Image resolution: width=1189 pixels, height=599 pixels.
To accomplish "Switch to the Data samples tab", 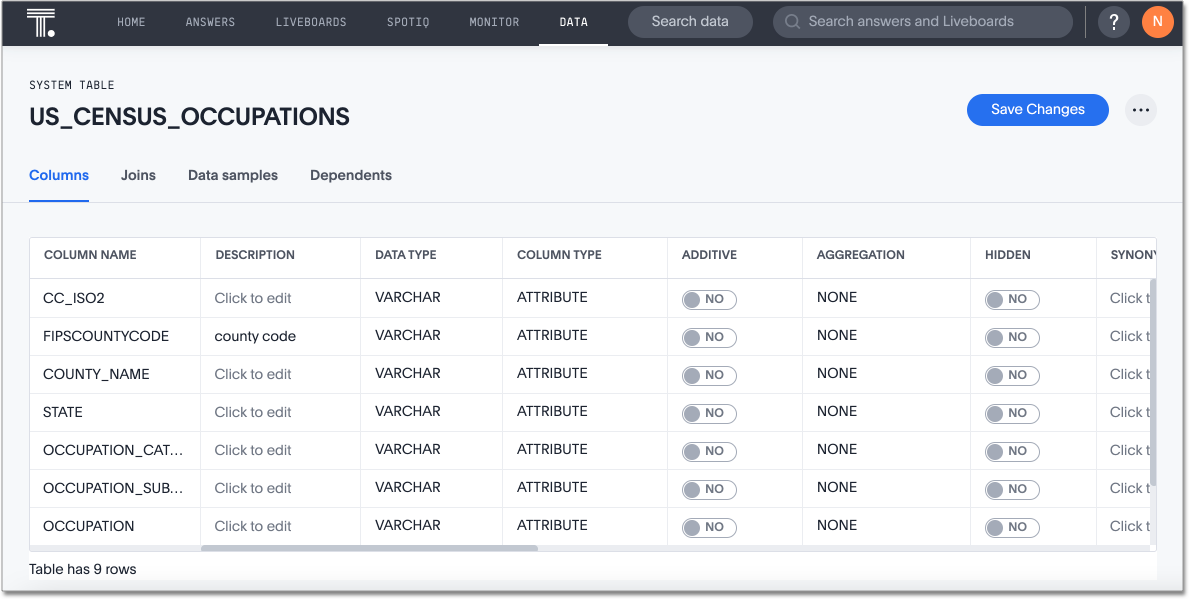I will (x=233, y=175).
